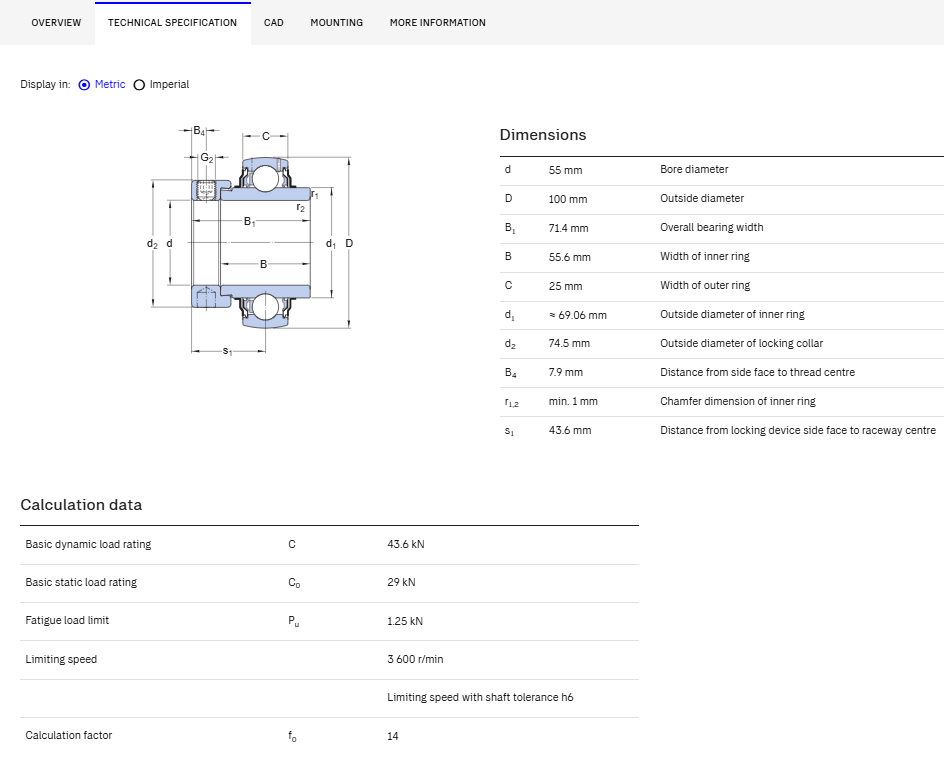This screenshot has height=761, width=944.
Task: Select the Technical Specification tab
Action: pyautogui.click(x=172, y=23)
